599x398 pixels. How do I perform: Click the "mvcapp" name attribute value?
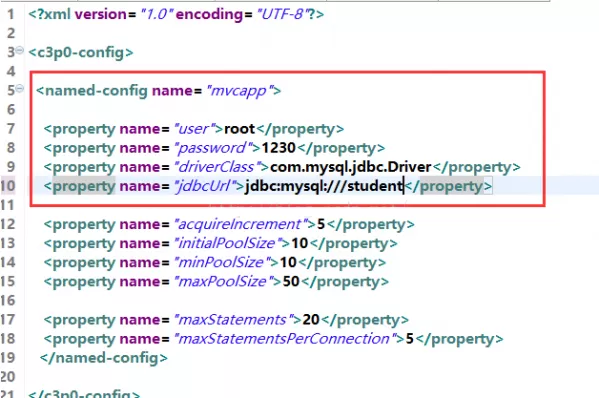(239, 91)
